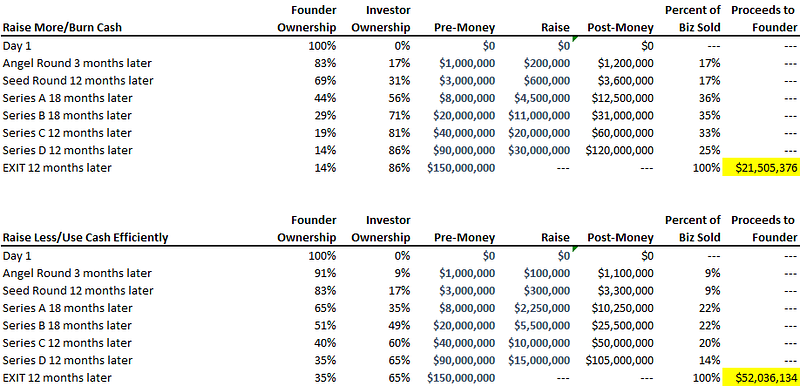This screenshot has width=800, height=386.
Task: Select the $31,000,000 post-money cell
Action: pos(622,115)
